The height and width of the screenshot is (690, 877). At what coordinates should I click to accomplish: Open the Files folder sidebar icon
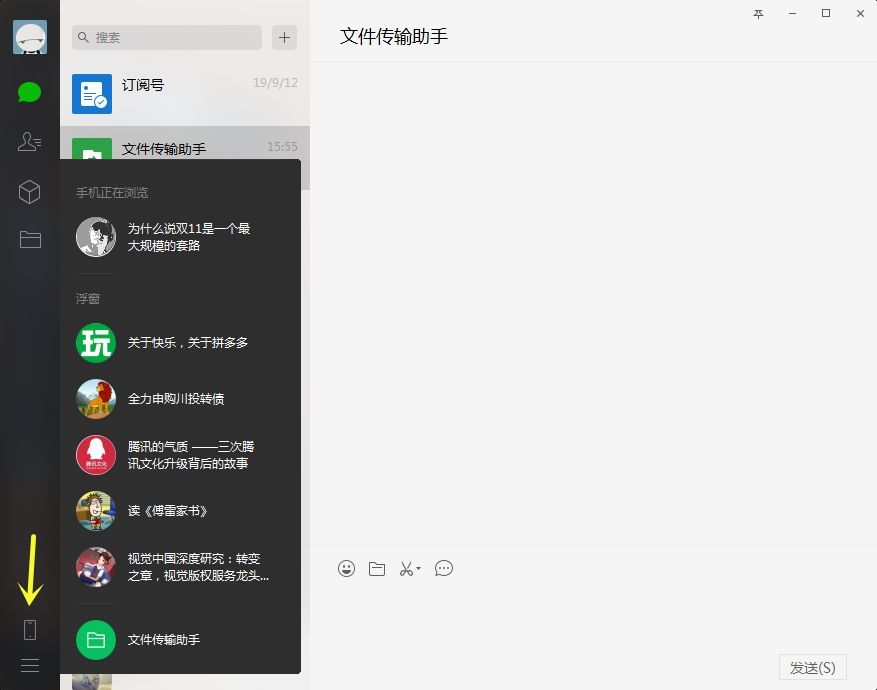tap(30, 239)
